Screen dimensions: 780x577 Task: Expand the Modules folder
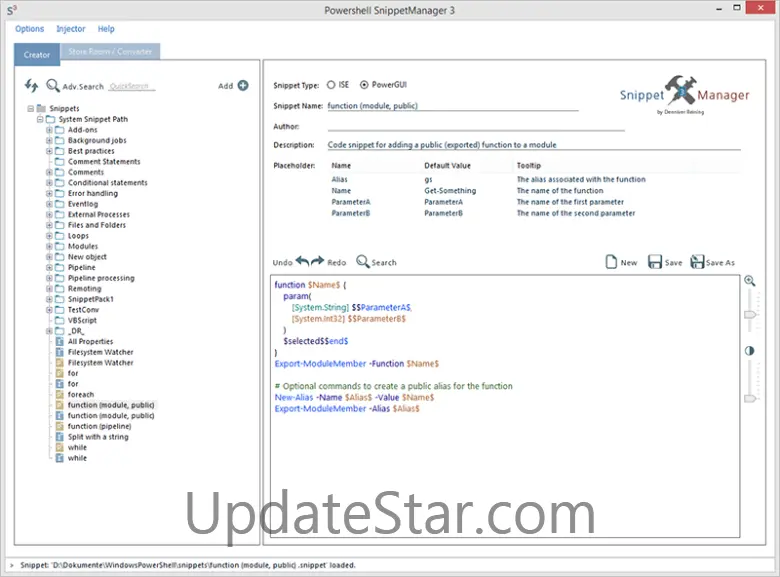coord(49,246)
